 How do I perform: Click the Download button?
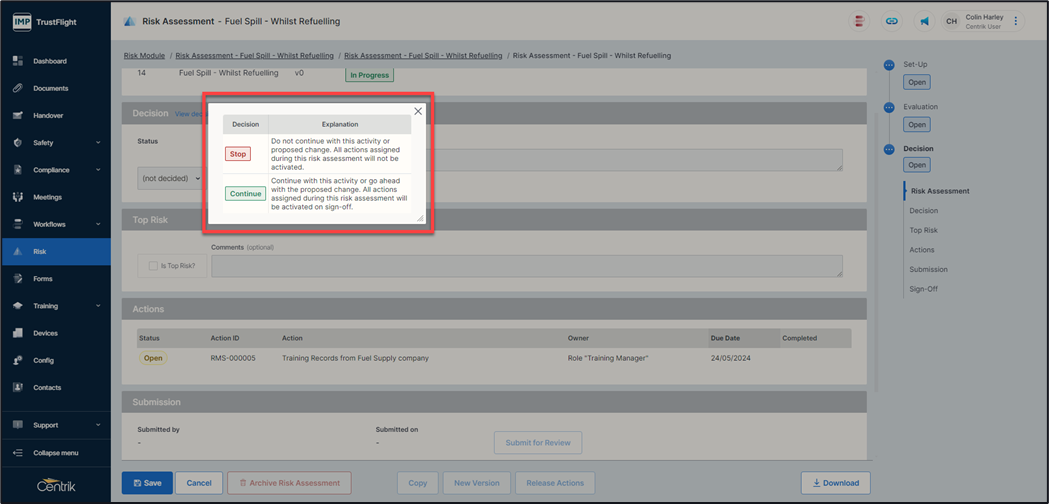coord(836,483)
